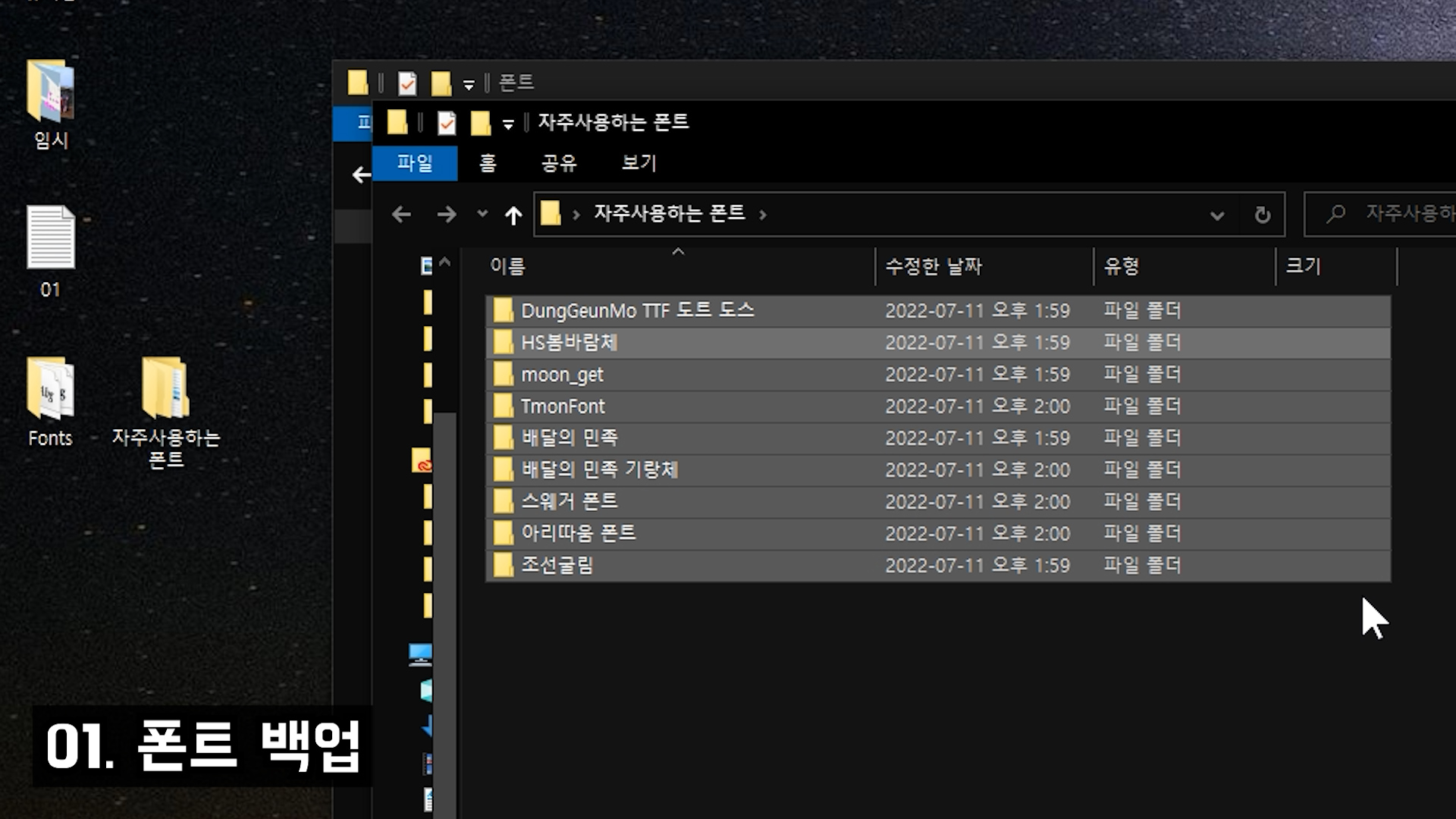Refresh the current folder view
Viewport: 1456px width, 819px height.
(x=1262, y=215)
